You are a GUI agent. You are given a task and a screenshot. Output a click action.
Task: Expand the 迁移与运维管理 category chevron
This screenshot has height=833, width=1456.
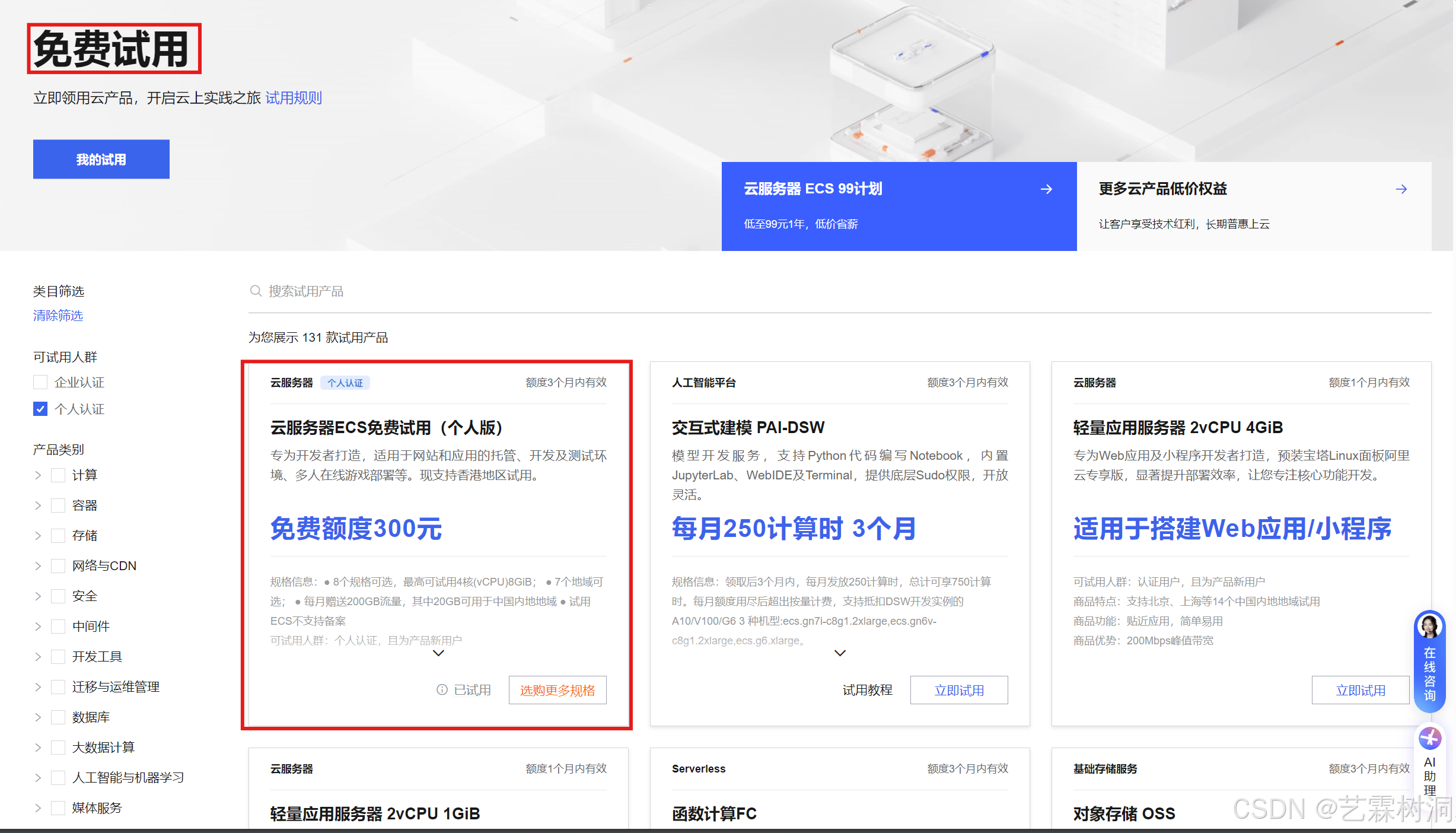click(x=38, y=686)
